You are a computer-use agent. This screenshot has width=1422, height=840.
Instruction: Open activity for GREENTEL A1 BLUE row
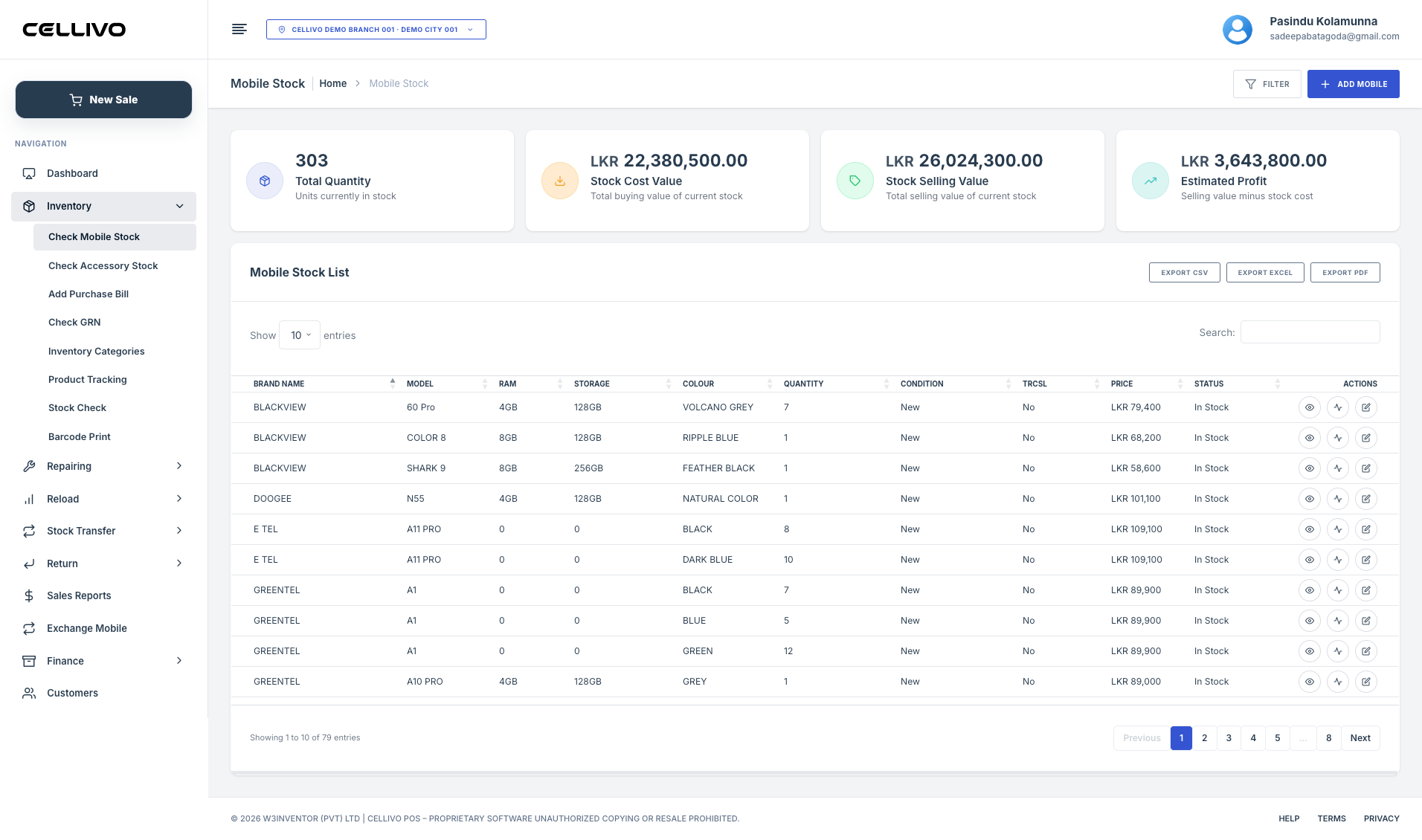1338,621
